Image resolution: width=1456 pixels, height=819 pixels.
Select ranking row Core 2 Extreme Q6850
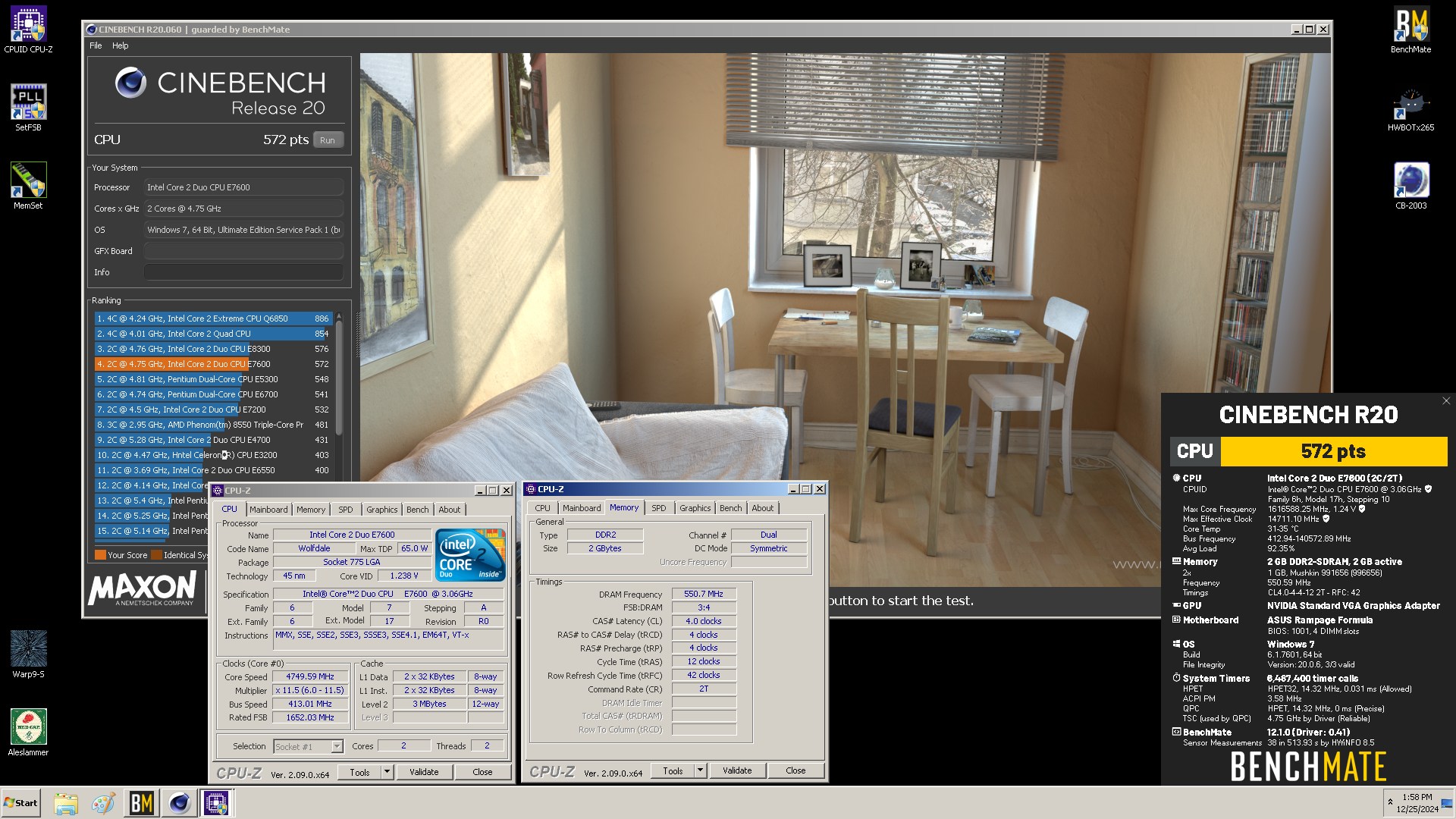[x=213, y=318]
